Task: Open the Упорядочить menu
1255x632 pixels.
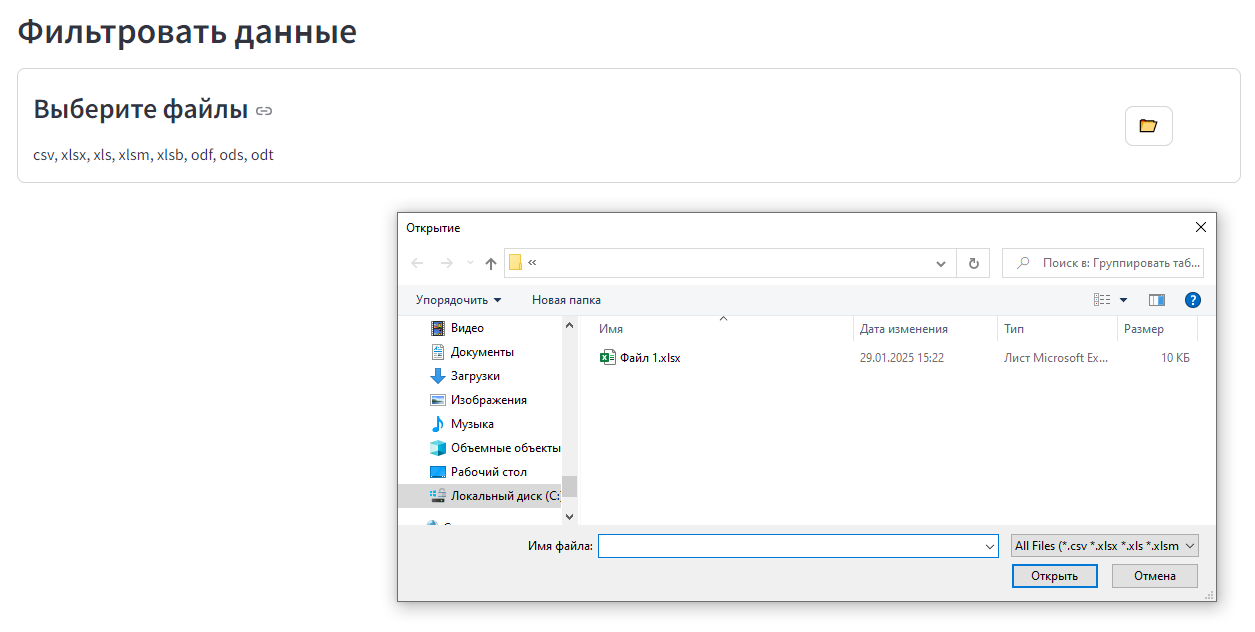Action: click(459, 300)
